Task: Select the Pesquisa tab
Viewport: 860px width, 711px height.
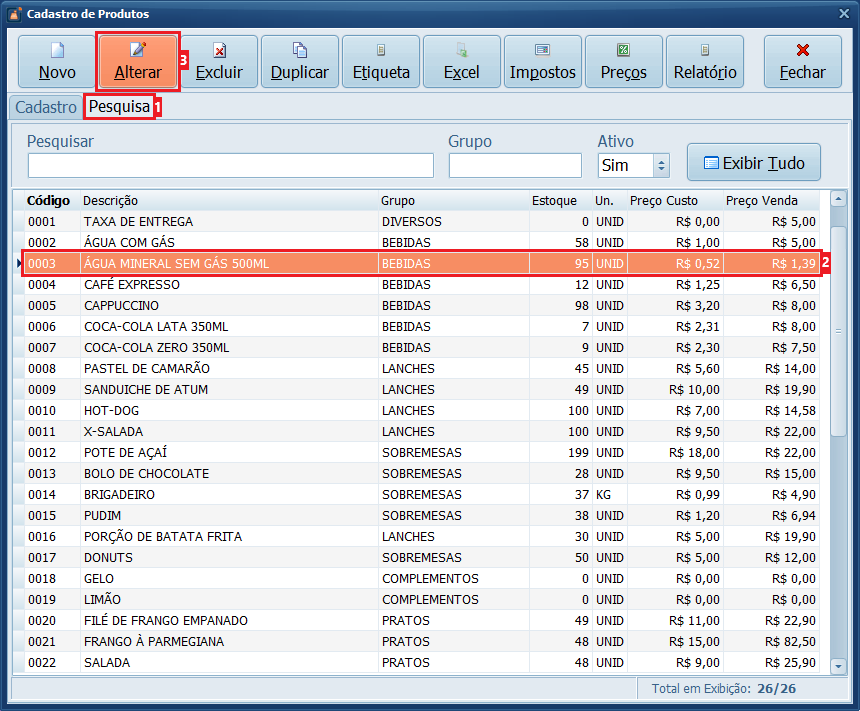Action: point(119,107)
